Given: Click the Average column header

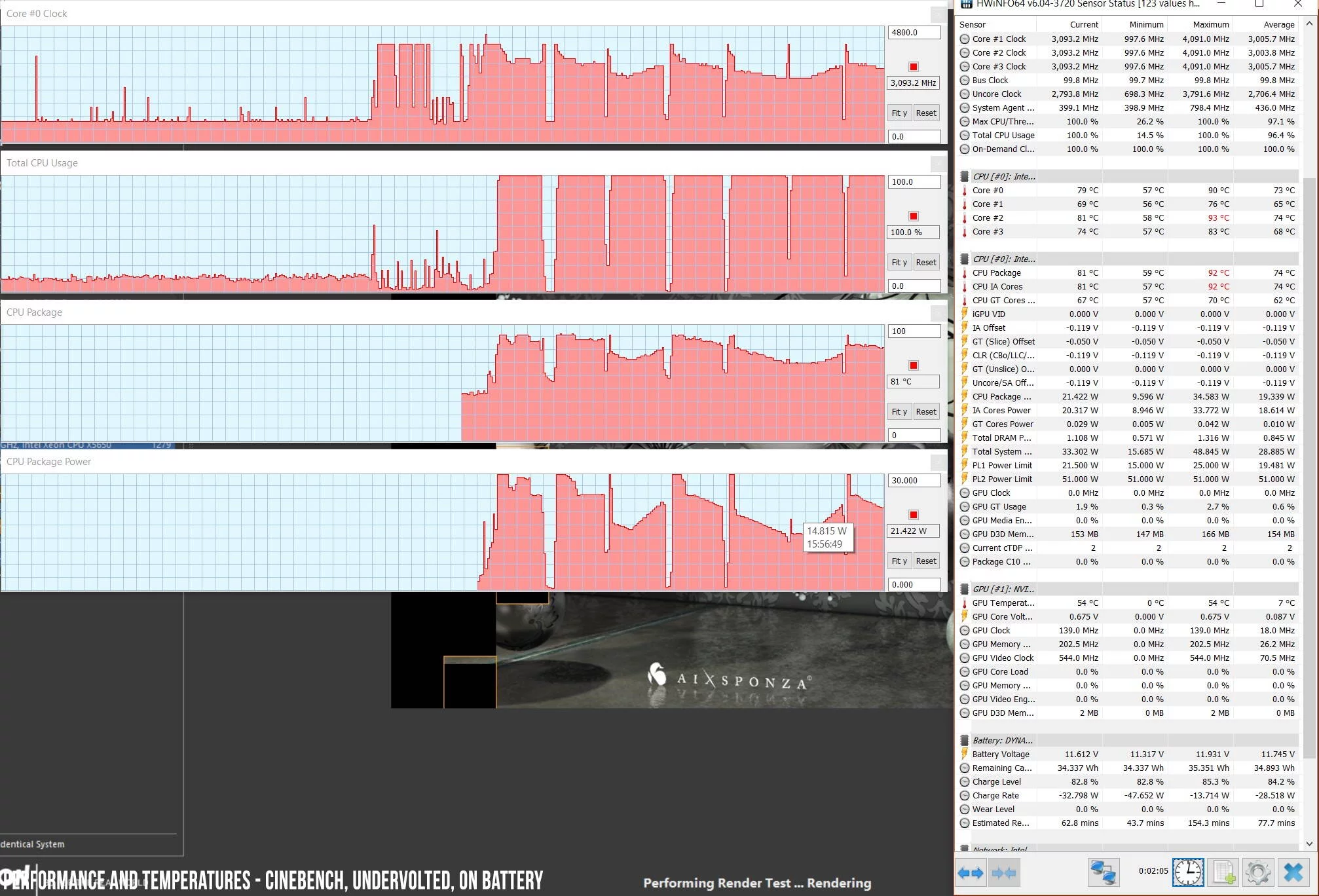Looking at the screenshot, I should (x=1265, y=24).
